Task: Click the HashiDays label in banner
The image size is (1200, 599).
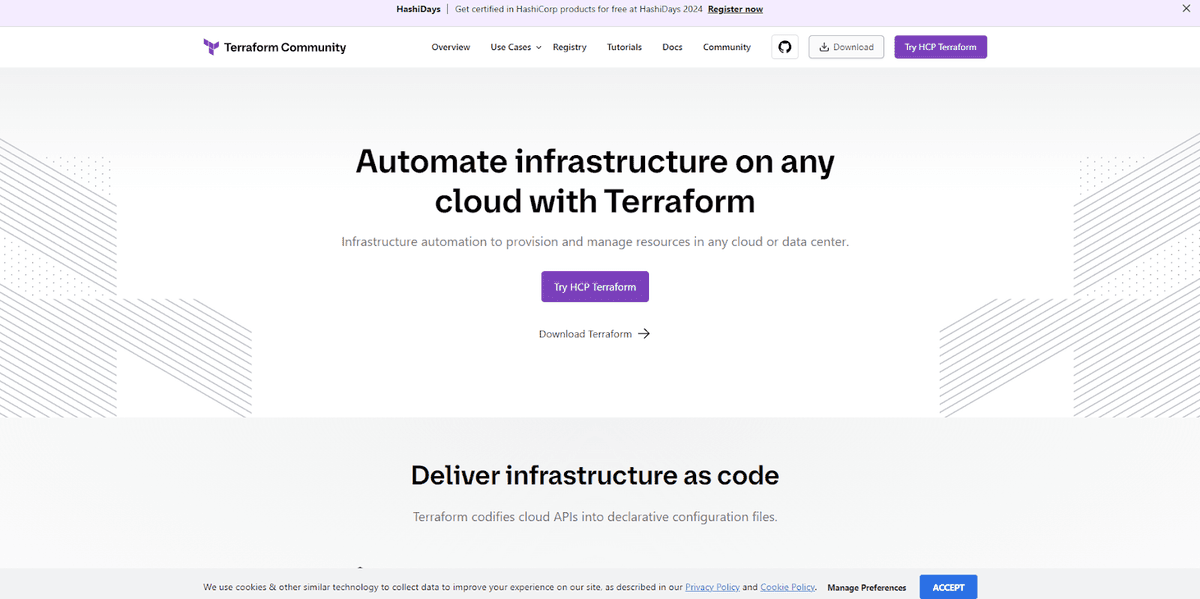Action: (x=418, y=9)
